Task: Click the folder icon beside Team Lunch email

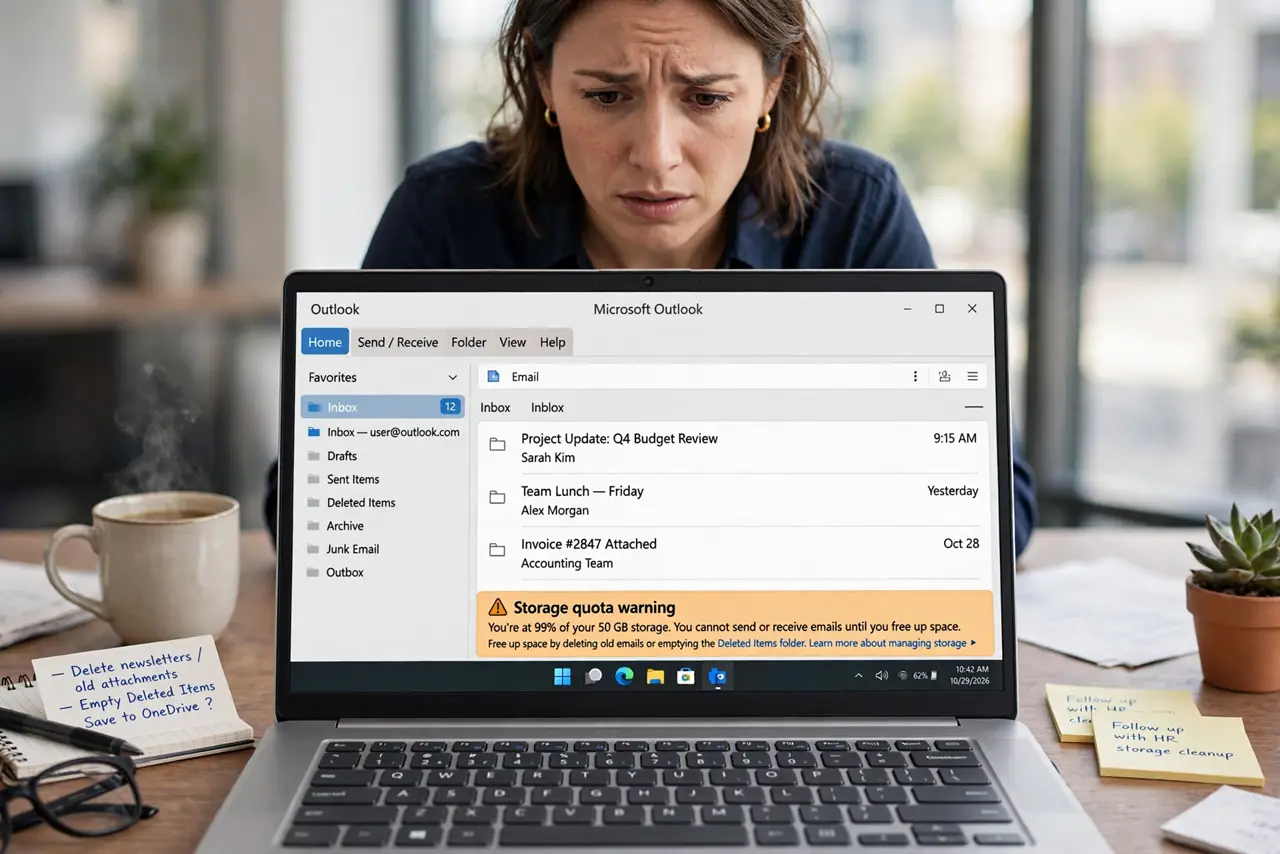Action: [497, 497]
